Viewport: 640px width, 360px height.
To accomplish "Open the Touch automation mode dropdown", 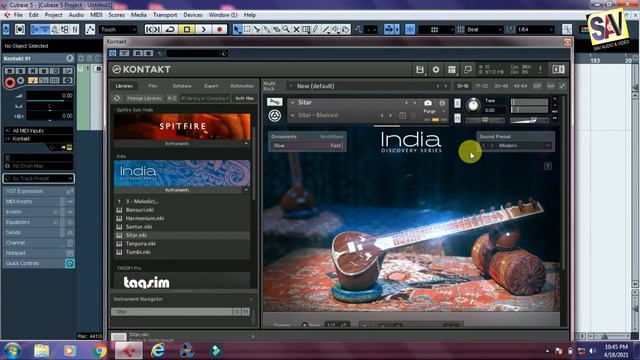I will pyautogui.click(x=118, y=29).
